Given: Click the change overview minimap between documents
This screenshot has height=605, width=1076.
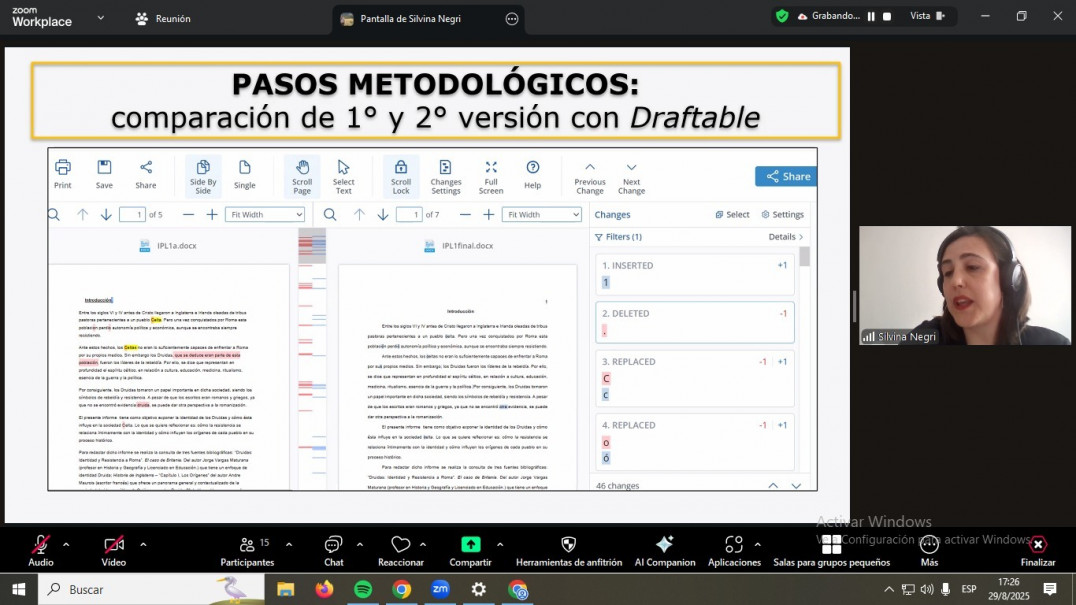Looking at the screenshot, I should point(312,359).
